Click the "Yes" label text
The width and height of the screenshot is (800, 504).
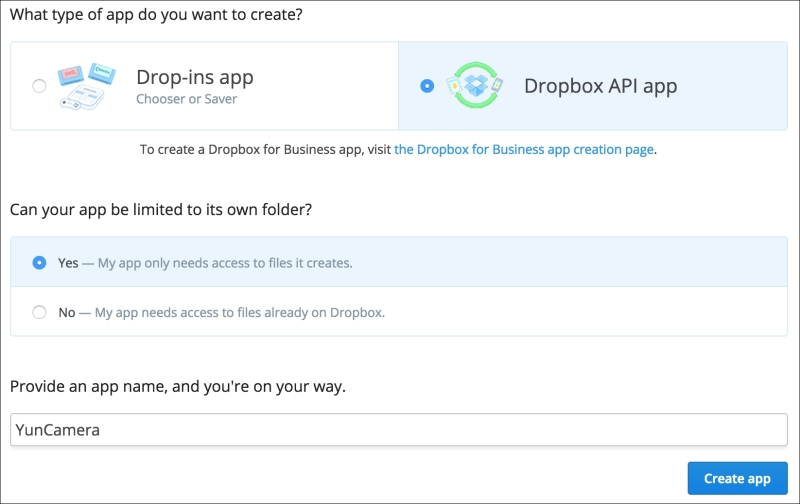(x=68, y=263)
